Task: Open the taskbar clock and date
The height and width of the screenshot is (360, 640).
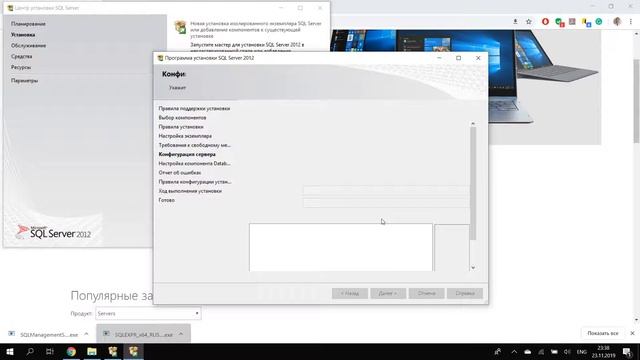Action: (603, 352)
